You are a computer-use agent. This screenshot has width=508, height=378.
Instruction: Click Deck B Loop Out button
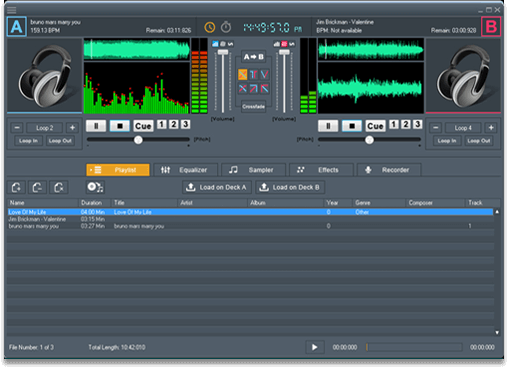(479, 141)
